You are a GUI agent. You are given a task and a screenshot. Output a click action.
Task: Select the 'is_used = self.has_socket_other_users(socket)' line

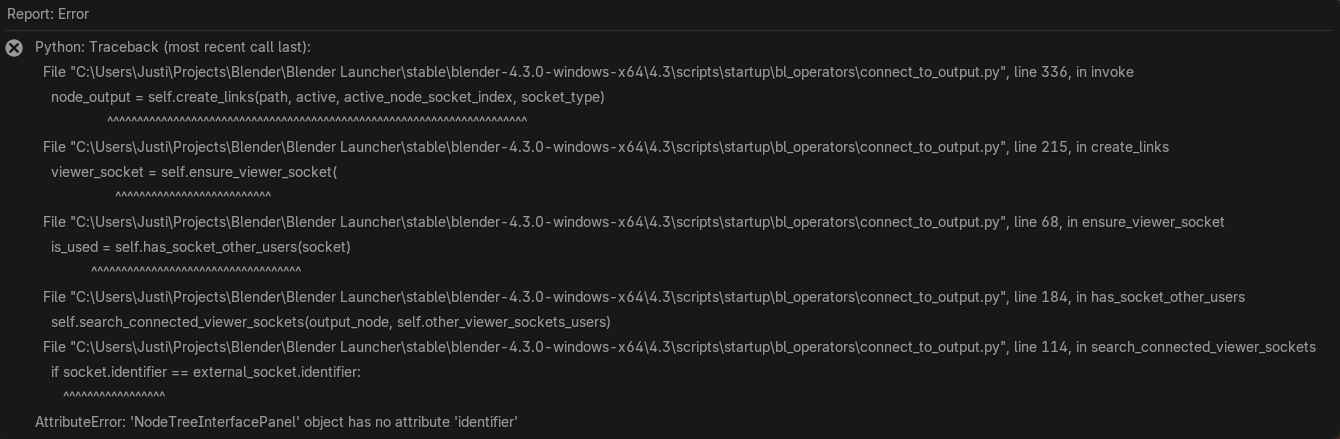point(200,246)
